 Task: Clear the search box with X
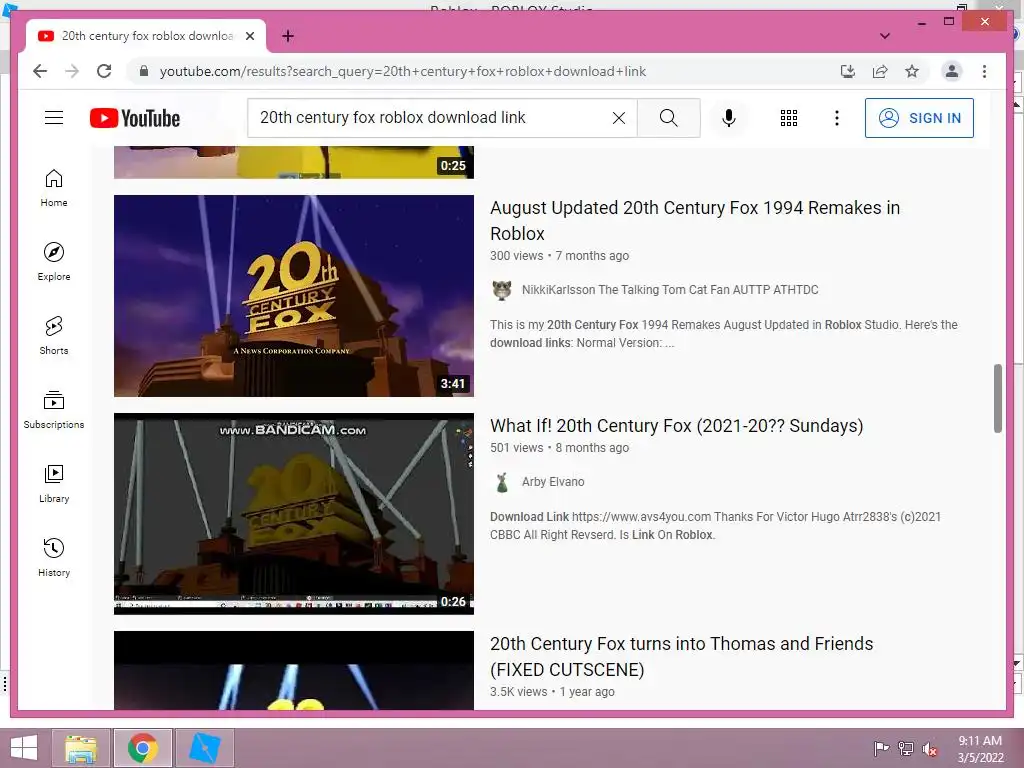point(618,118)
